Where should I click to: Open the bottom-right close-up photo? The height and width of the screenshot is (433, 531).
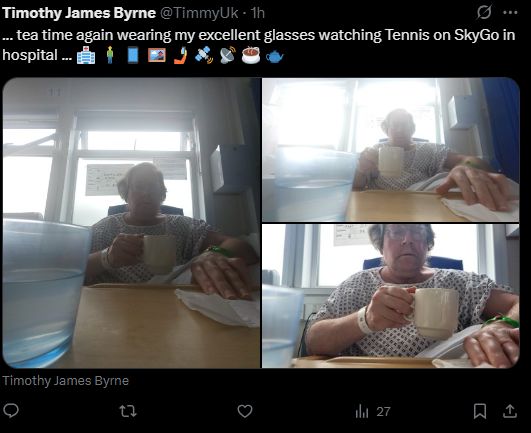tap(391, 296)
